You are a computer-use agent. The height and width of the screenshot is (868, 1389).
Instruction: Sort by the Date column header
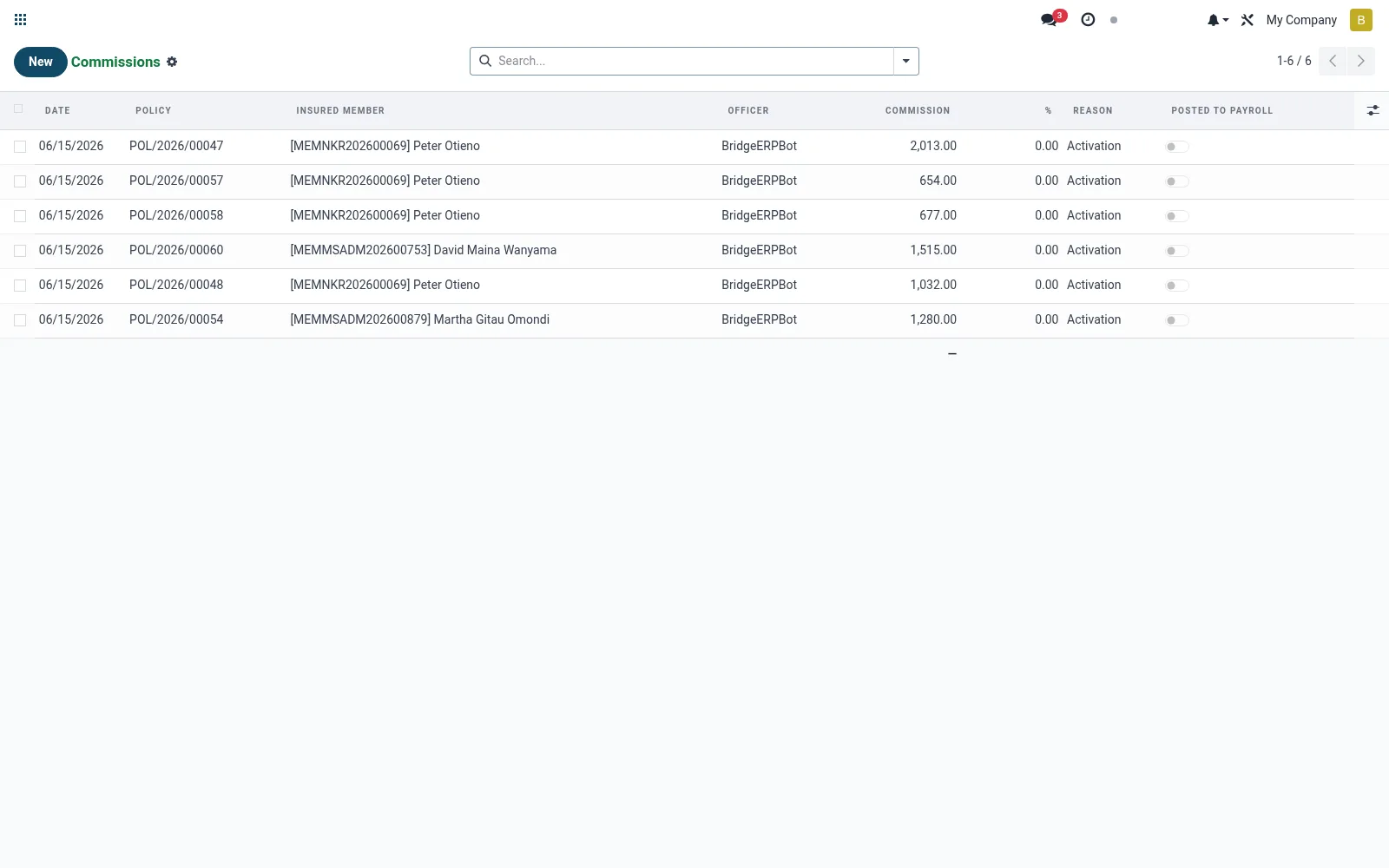point(57,110)
